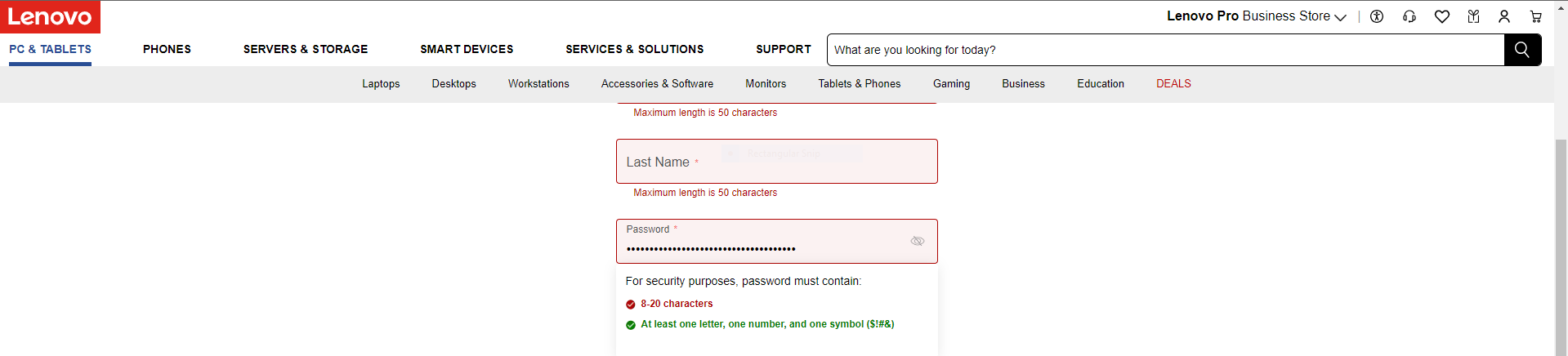Open the Servers & Storage menu

(x=306, y=49)
